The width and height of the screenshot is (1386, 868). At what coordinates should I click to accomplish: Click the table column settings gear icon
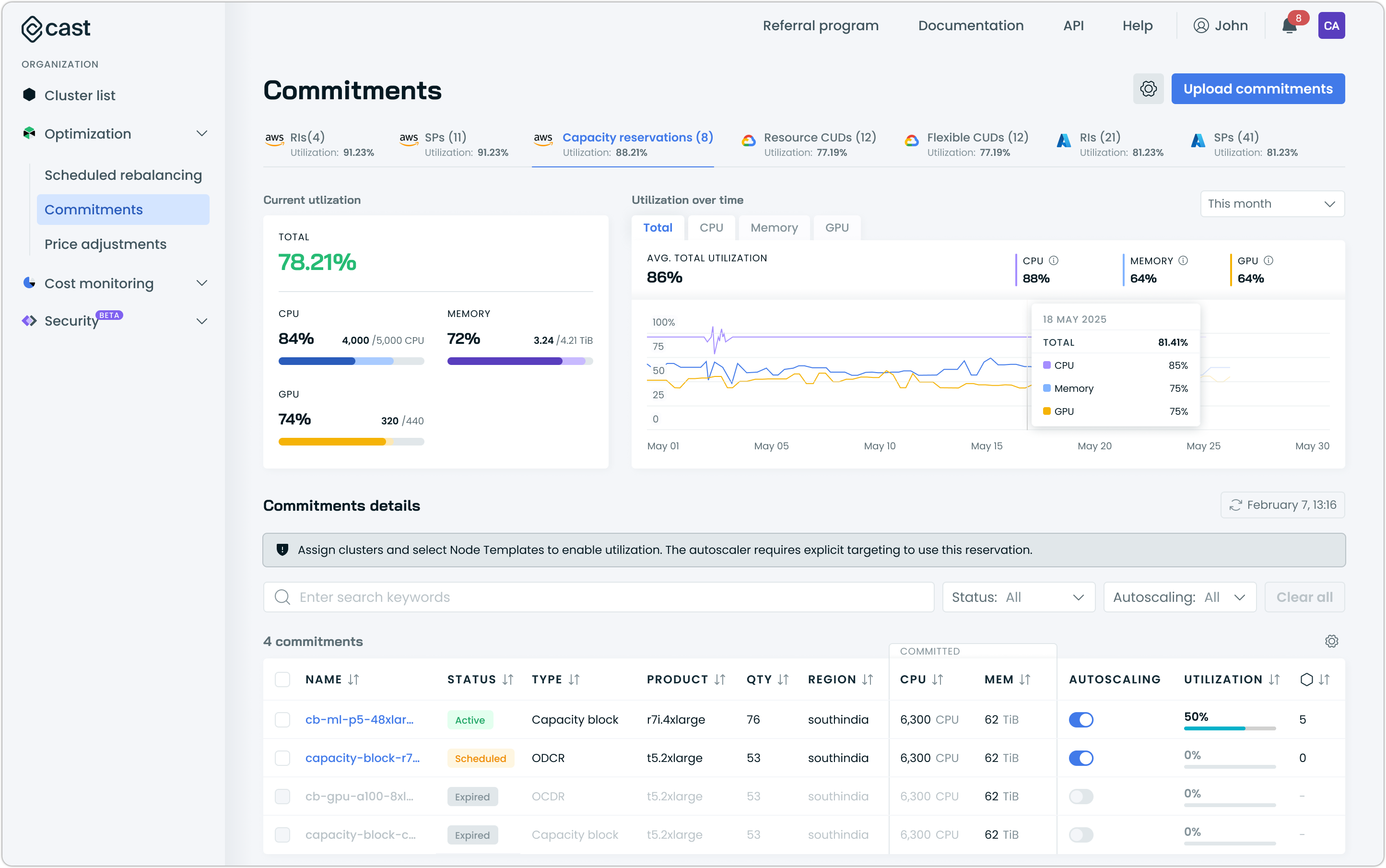click(x=1331, y=641)
